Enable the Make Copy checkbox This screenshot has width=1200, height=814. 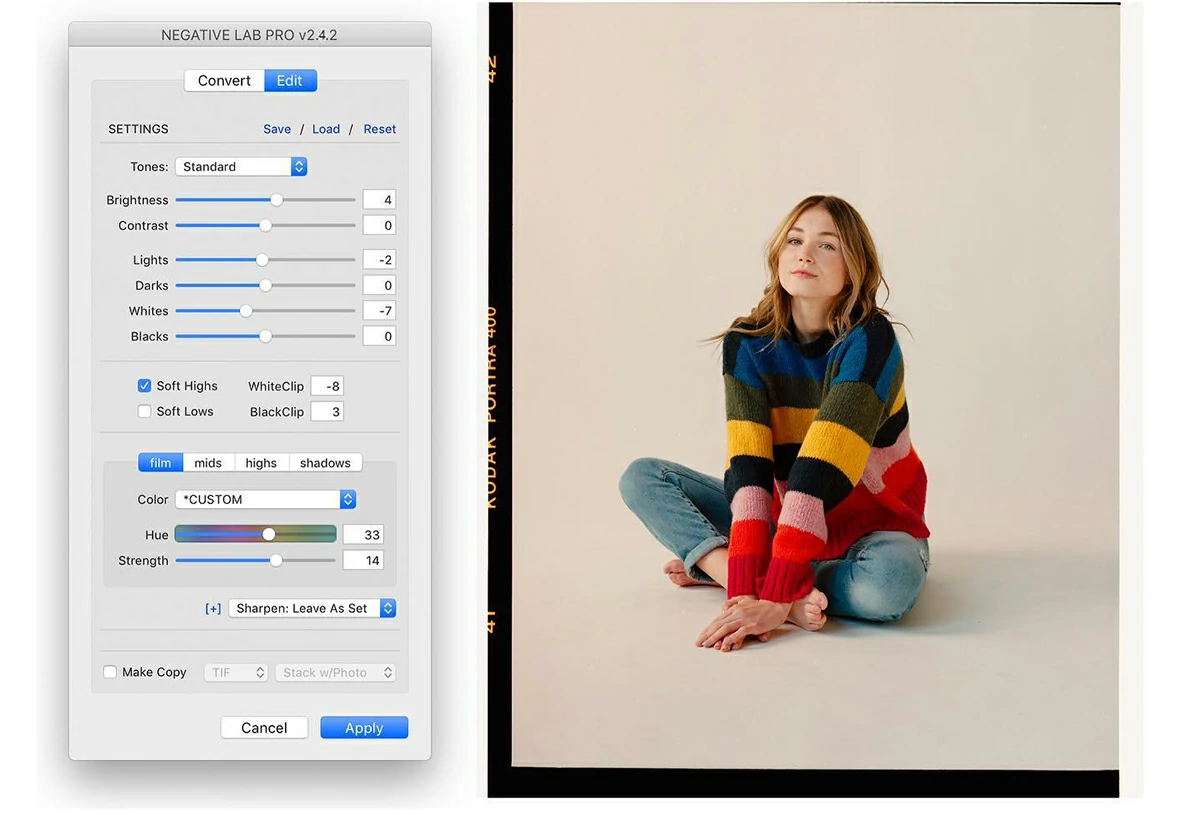110,672
